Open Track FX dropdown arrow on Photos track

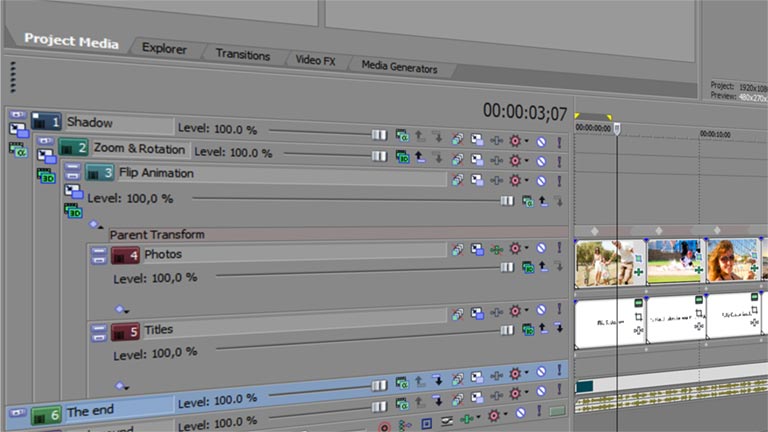(x=527, y=248)
